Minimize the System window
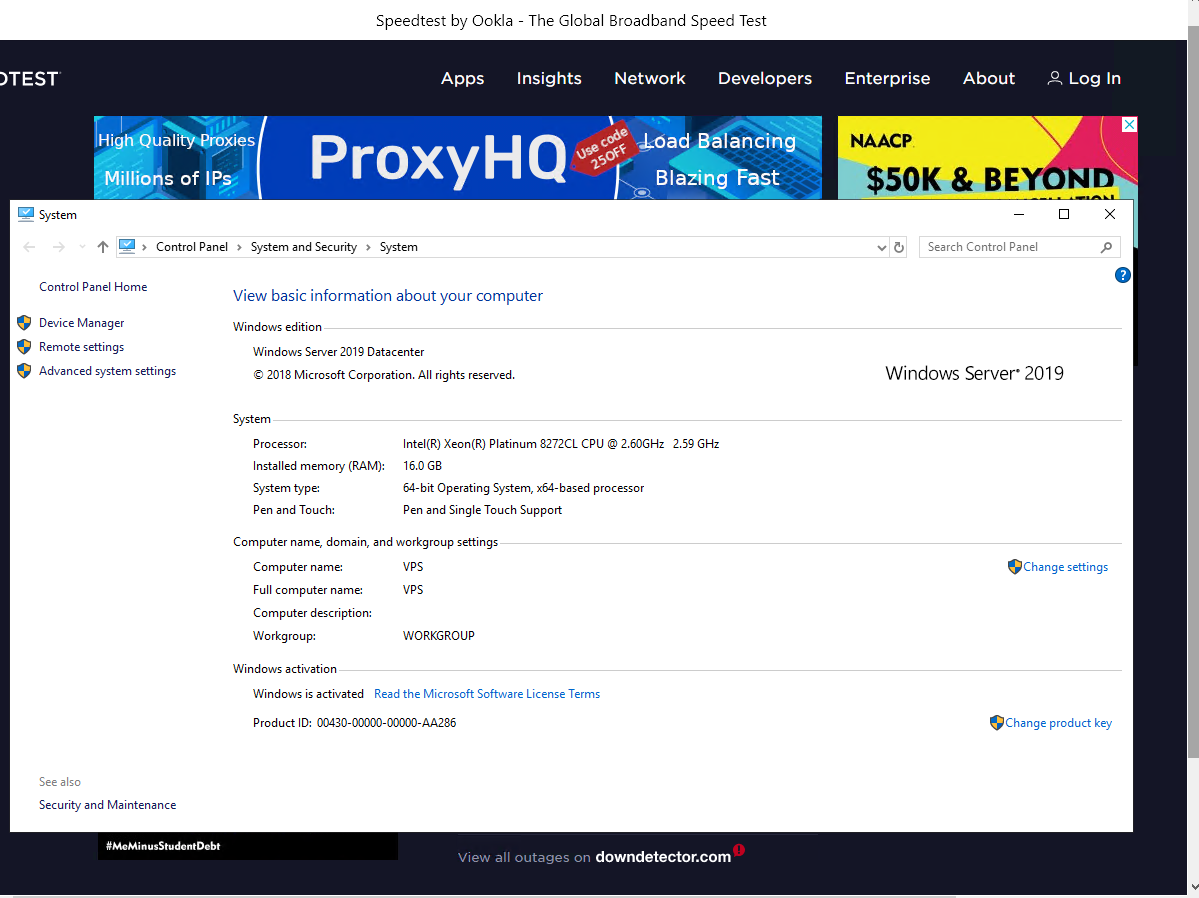Viewport: 1199px width, 898px height. tap(1019, 214)
